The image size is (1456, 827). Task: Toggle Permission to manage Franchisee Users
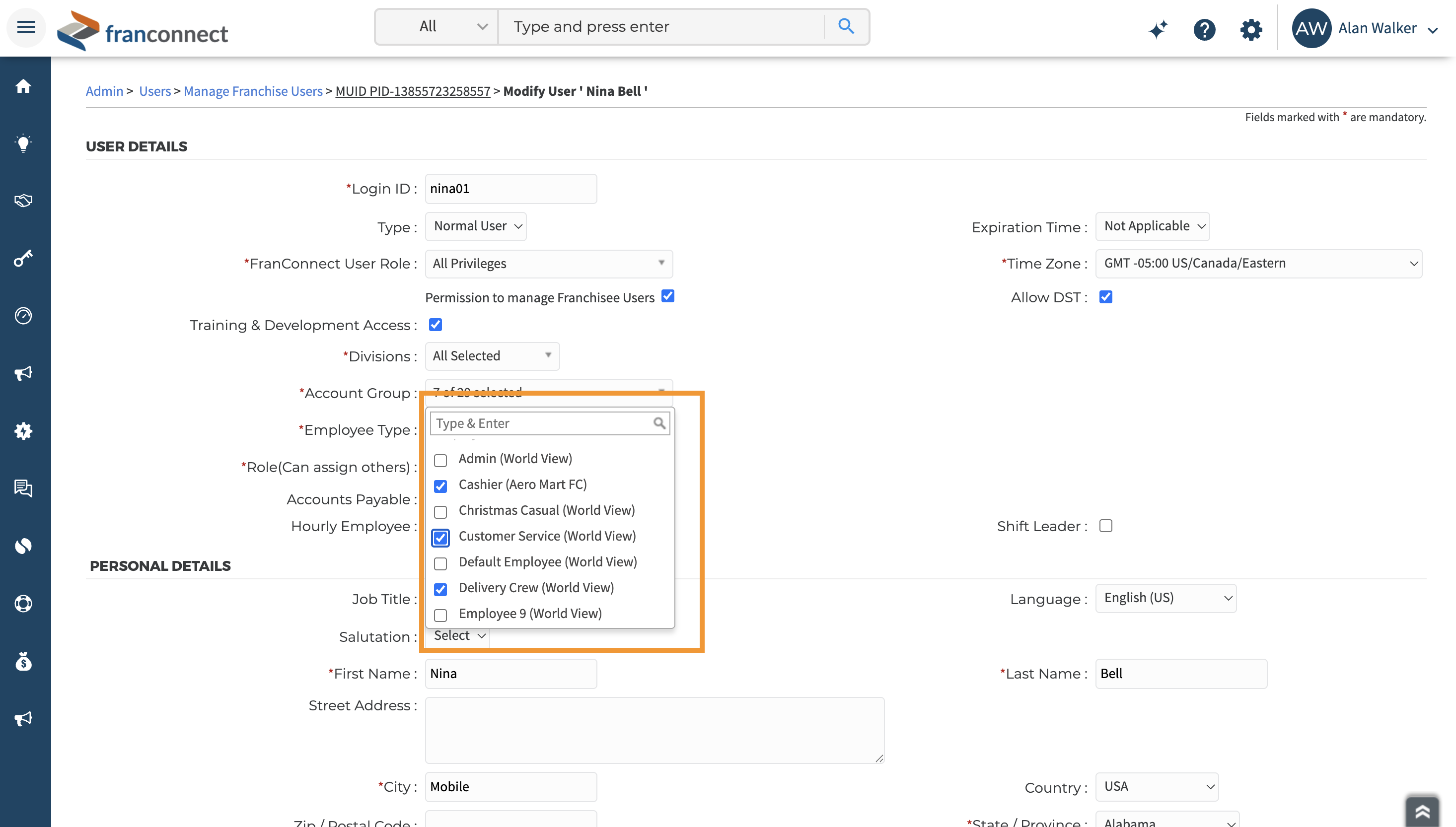click(x=667, y=296)
